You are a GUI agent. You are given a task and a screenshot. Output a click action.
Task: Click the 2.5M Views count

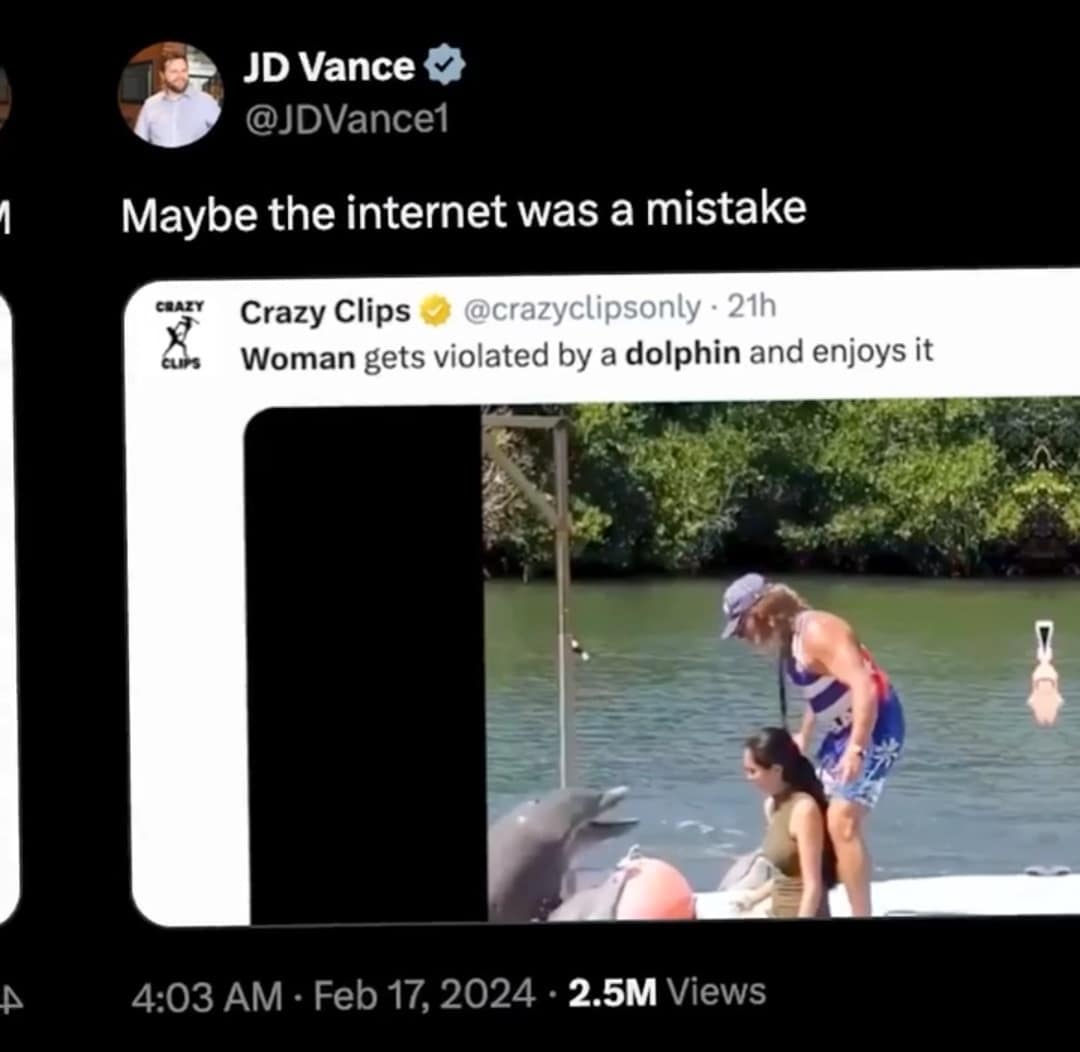pos(666,992)
